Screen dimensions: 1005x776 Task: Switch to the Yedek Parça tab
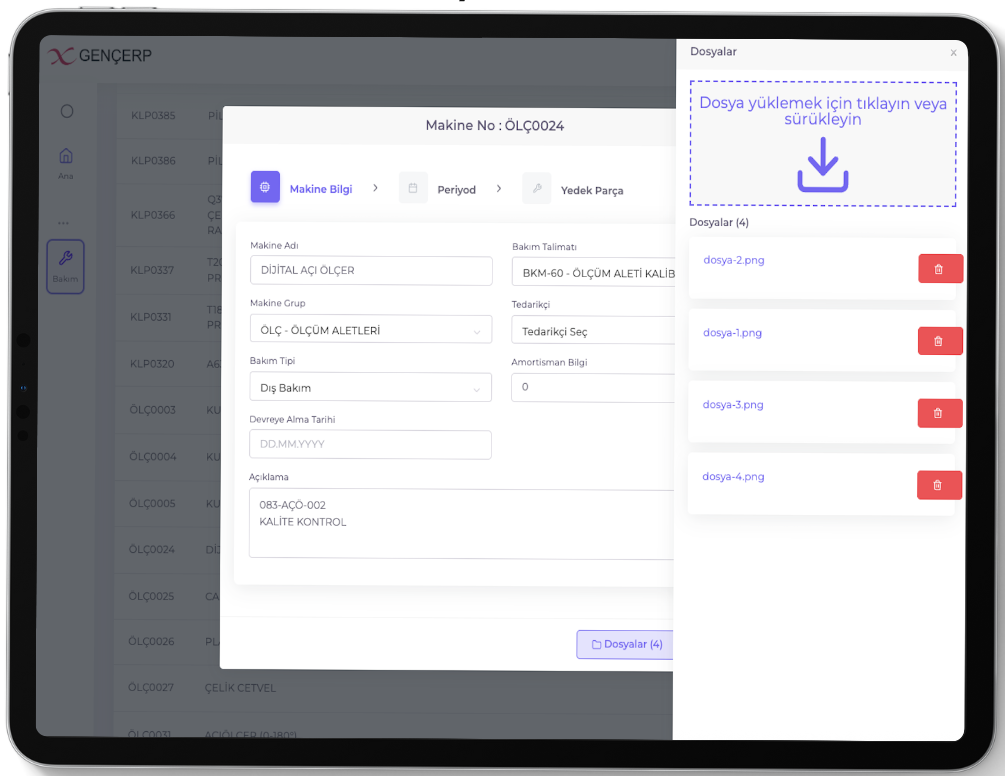coord(592,190)
